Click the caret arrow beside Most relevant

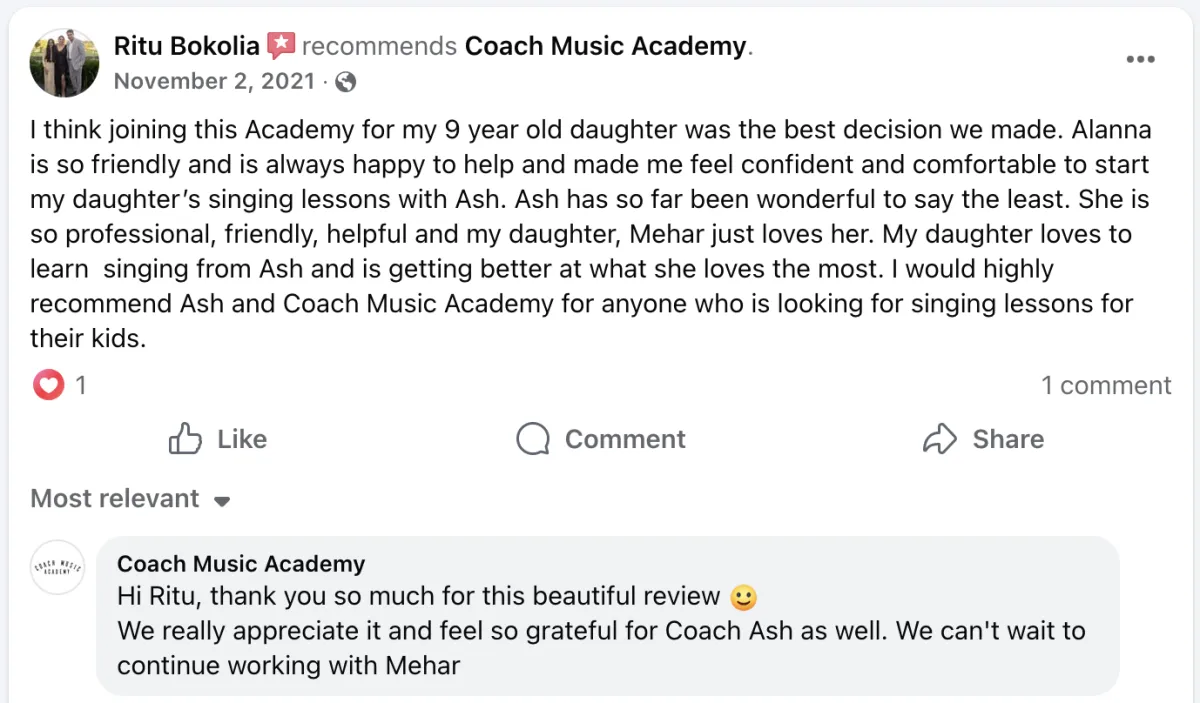tap(223, 500)
